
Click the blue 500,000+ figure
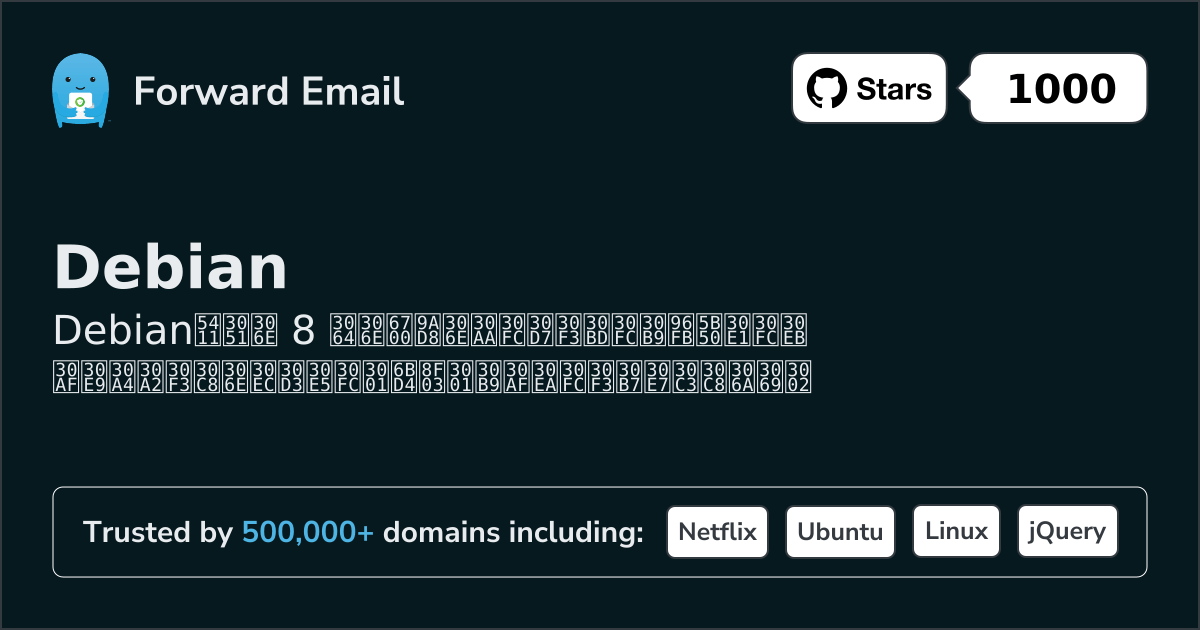click(x=308, y=532)
